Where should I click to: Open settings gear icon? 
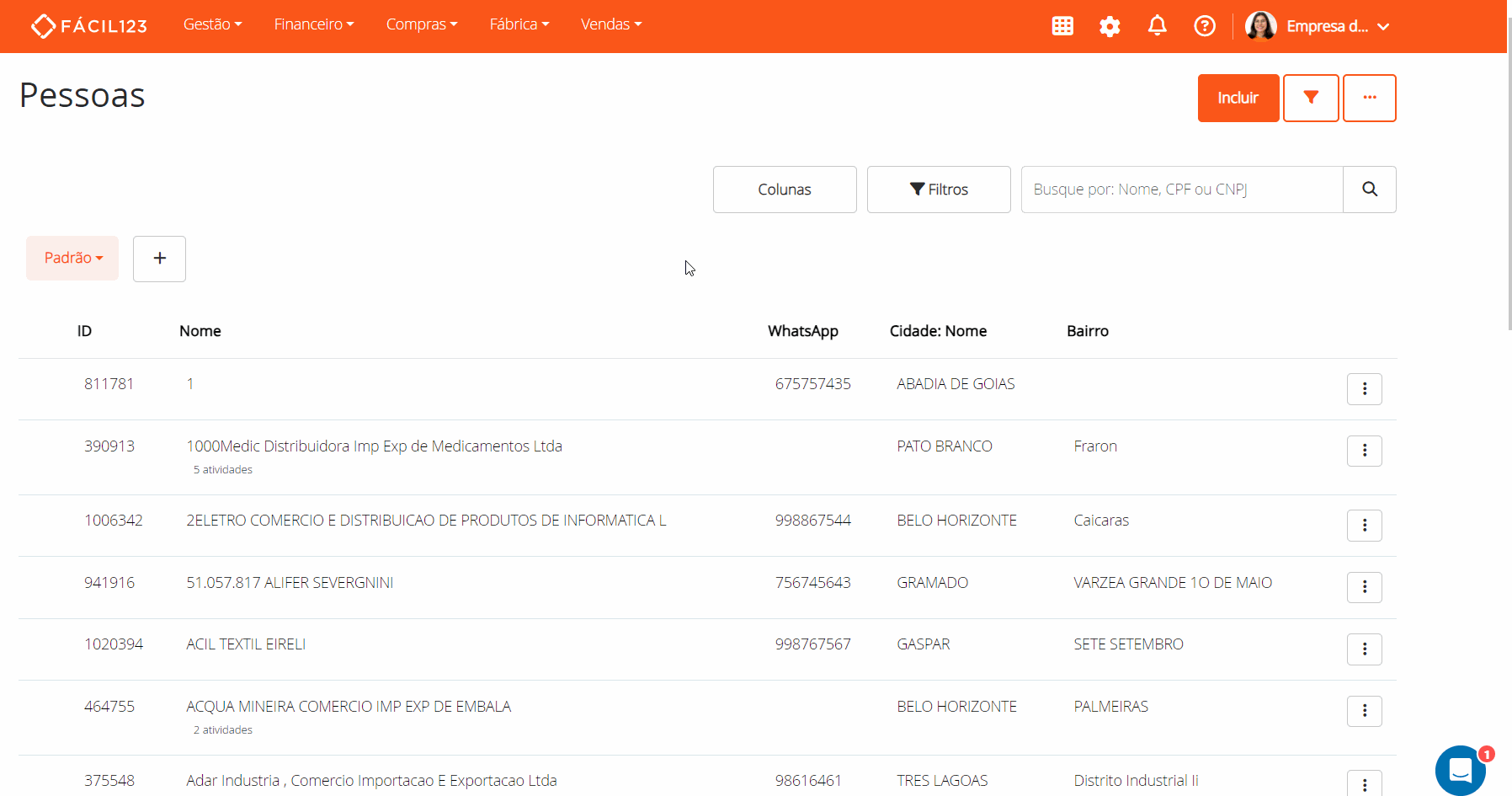pyautogui.click(x=1110, y=26)
